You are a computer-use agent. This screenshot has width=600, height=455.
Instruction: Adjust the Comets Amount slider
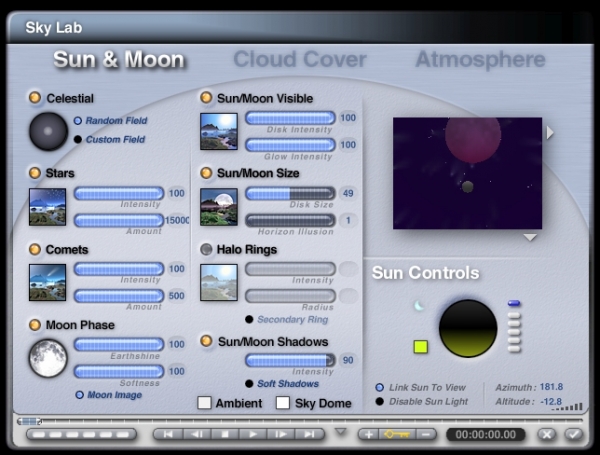click(119, 296)
